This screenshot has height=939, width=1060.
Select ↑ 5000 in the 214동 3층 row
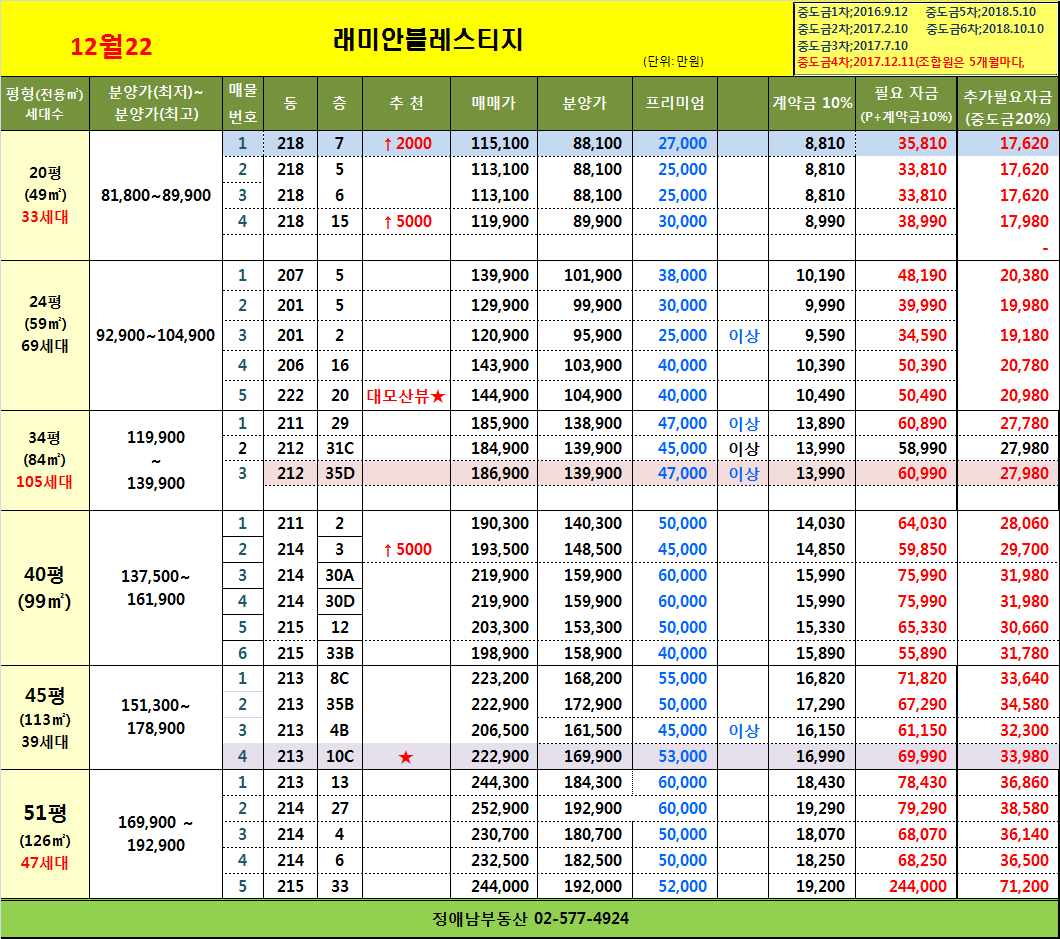coord(407,550)
